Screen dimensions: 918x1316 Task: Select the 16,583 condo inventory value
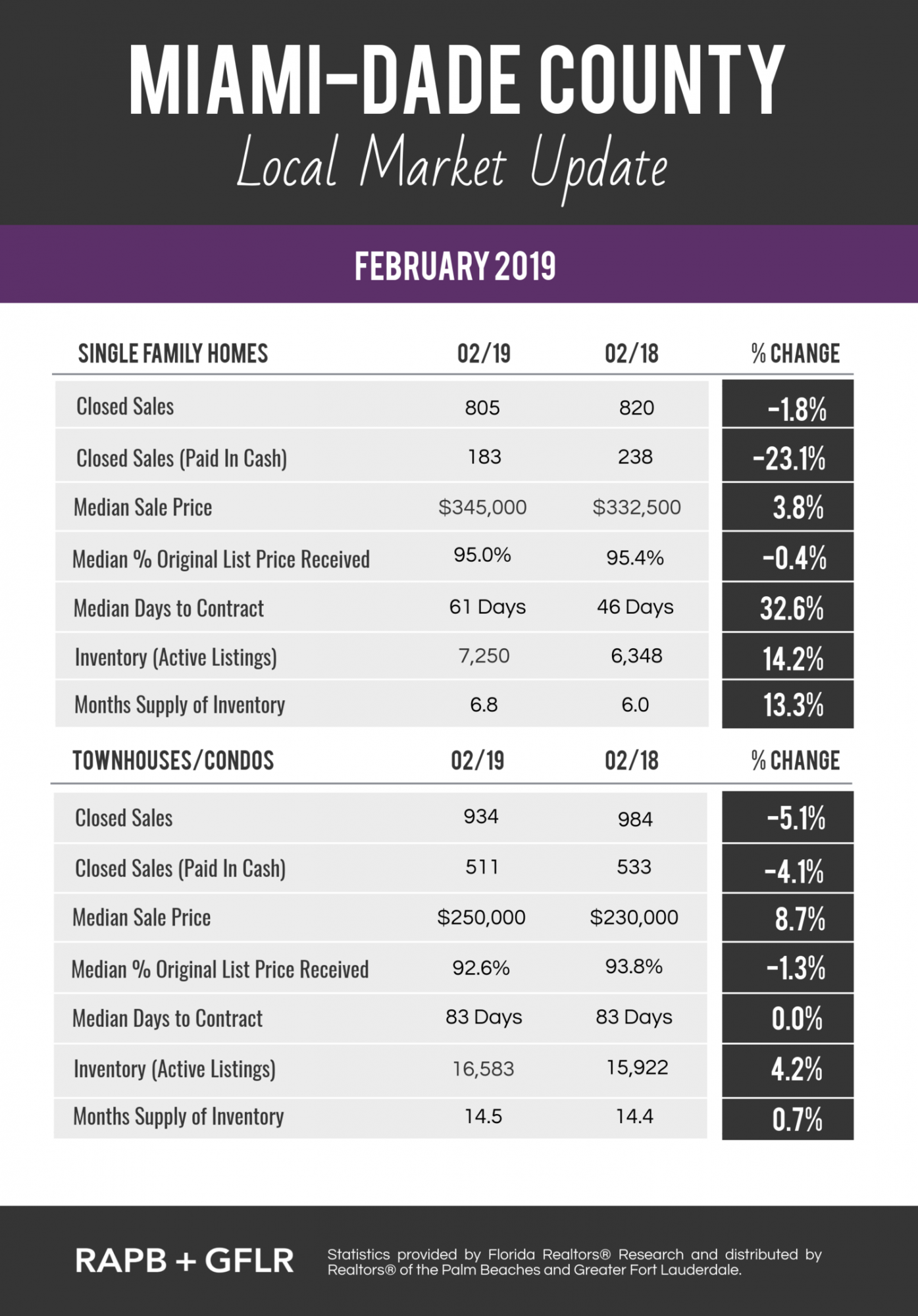483,1069
